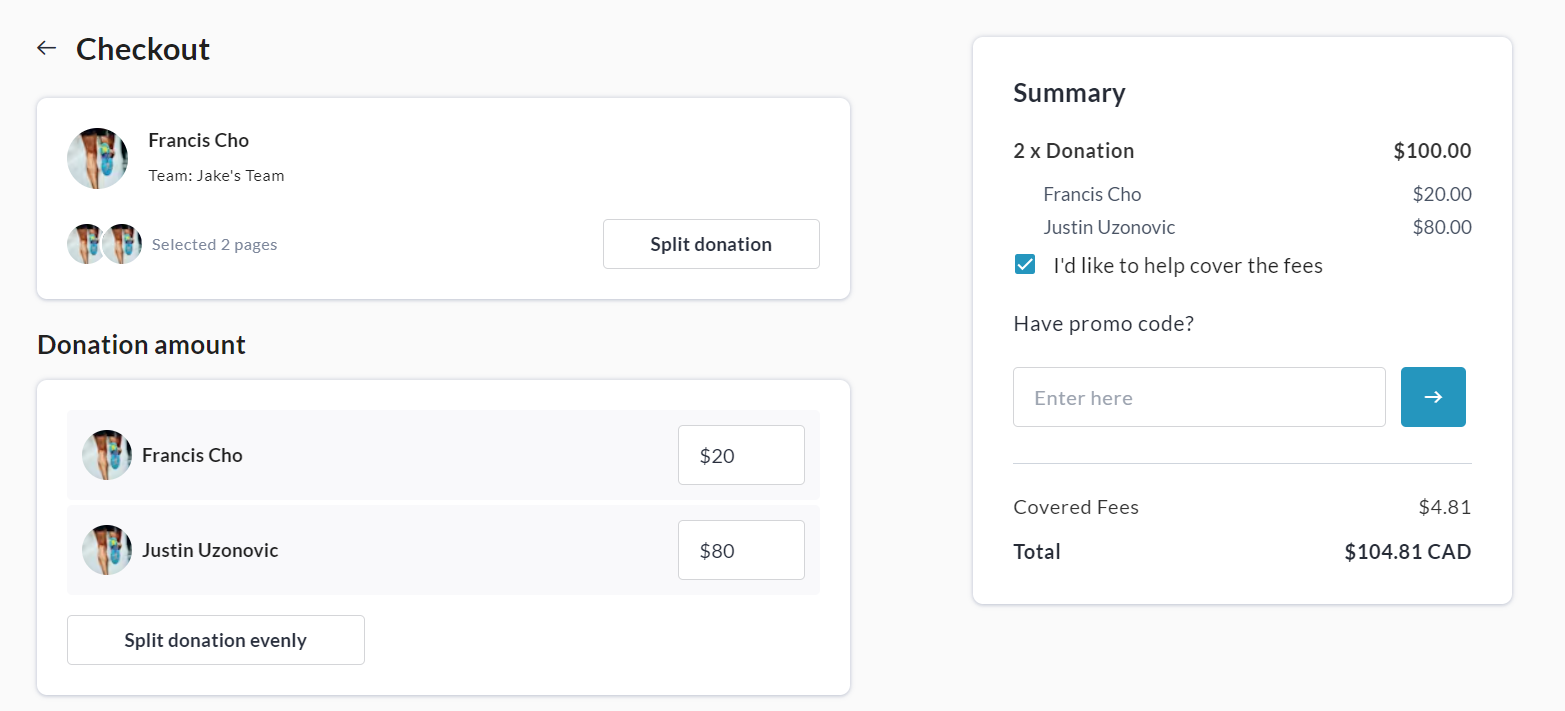1565x711 pixels.
Task: Focus the Francis Cho $20 amount field
Action: pos(741,455)
